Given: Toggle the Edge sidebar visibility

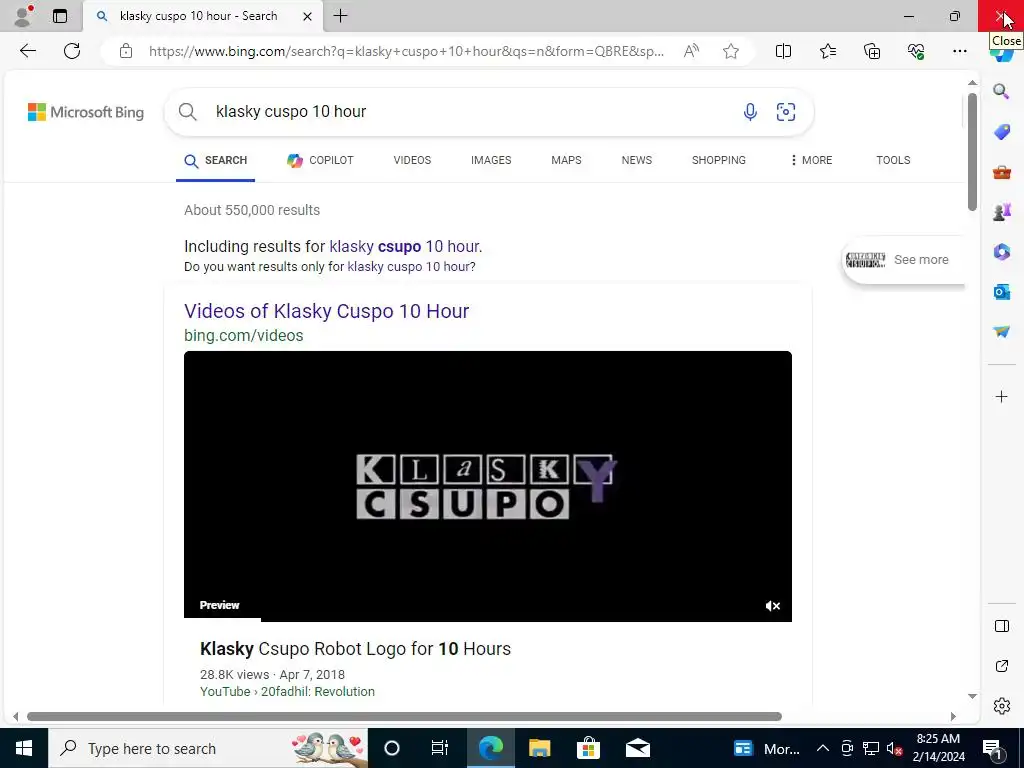Looking at the screenshot, I should (1001, 626).
